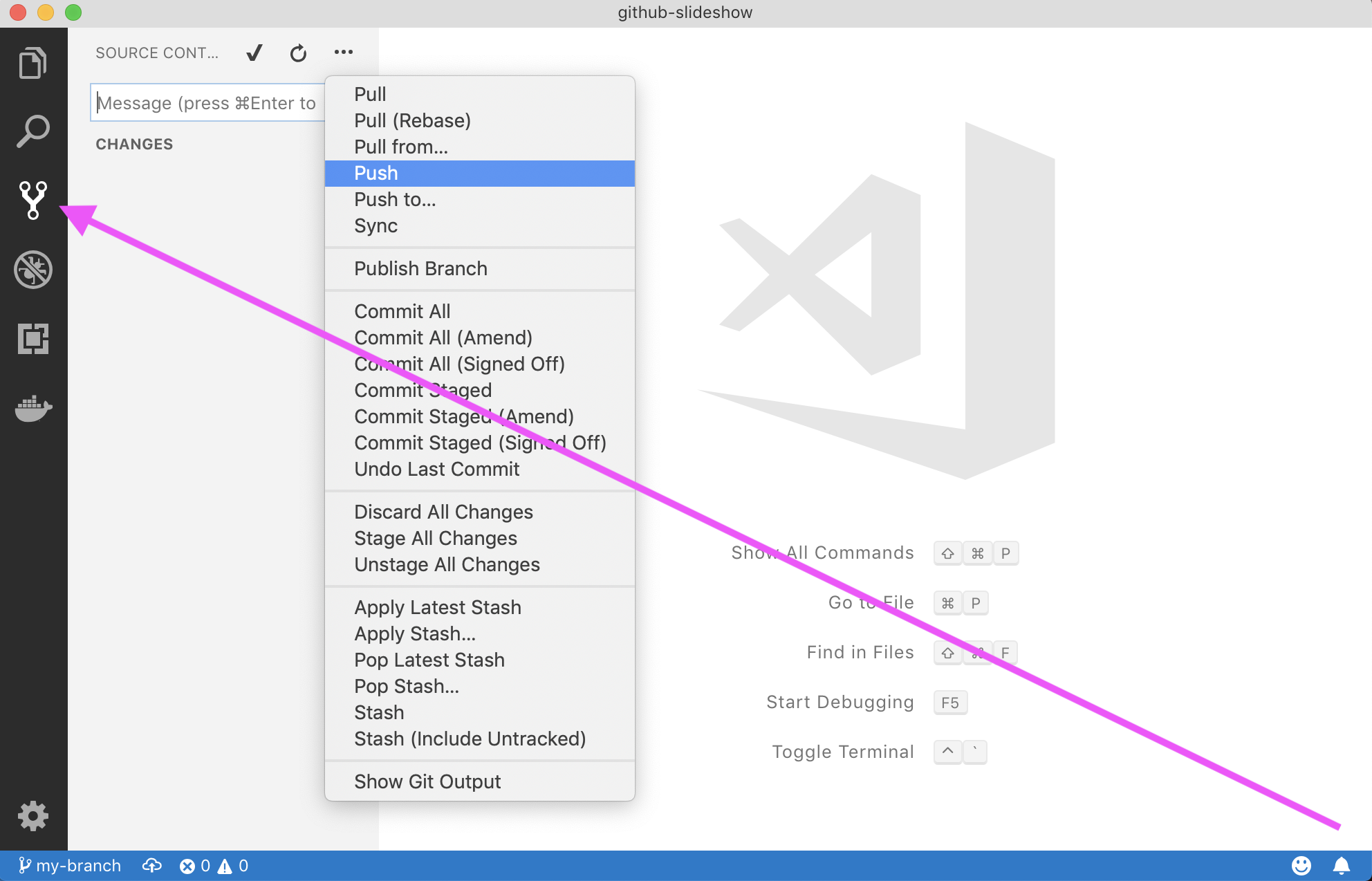Image resolution: width=1372 pixels, height=881 pixels.
Task: Choose Show Git Output
Action: [x=480, y=781]
